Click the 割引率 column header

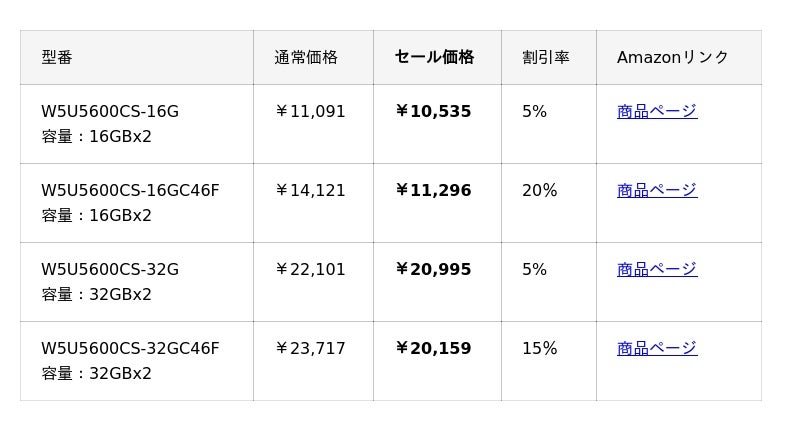pos(546,57)
